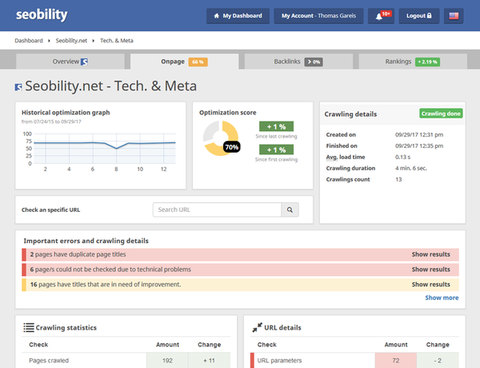Switch to the Onpage tab
480x368 pixels.
coord(184,62)
